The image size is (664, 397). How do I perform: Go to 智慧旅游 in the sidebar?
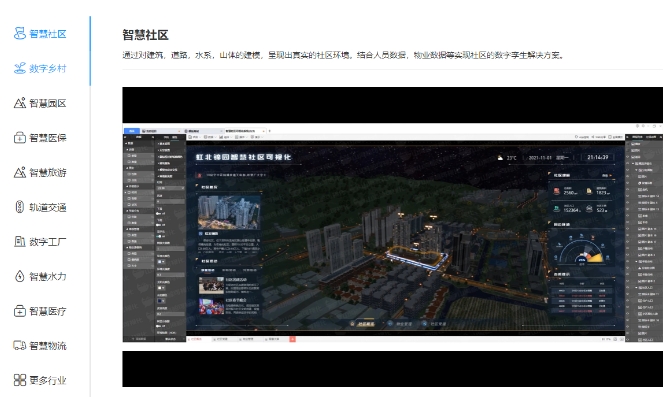40,172
